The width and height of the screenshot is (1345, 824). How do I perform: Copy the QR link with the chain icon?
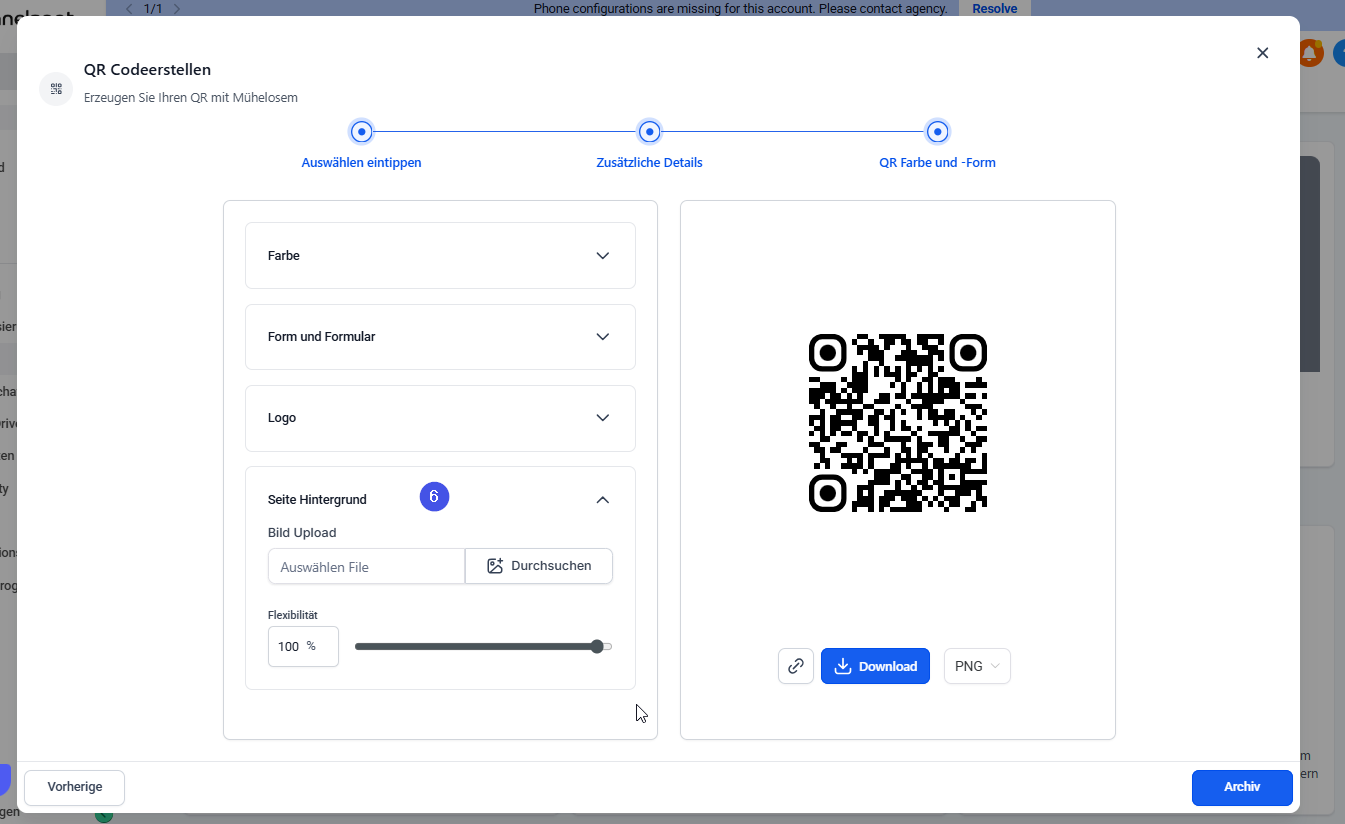(796, 666)
